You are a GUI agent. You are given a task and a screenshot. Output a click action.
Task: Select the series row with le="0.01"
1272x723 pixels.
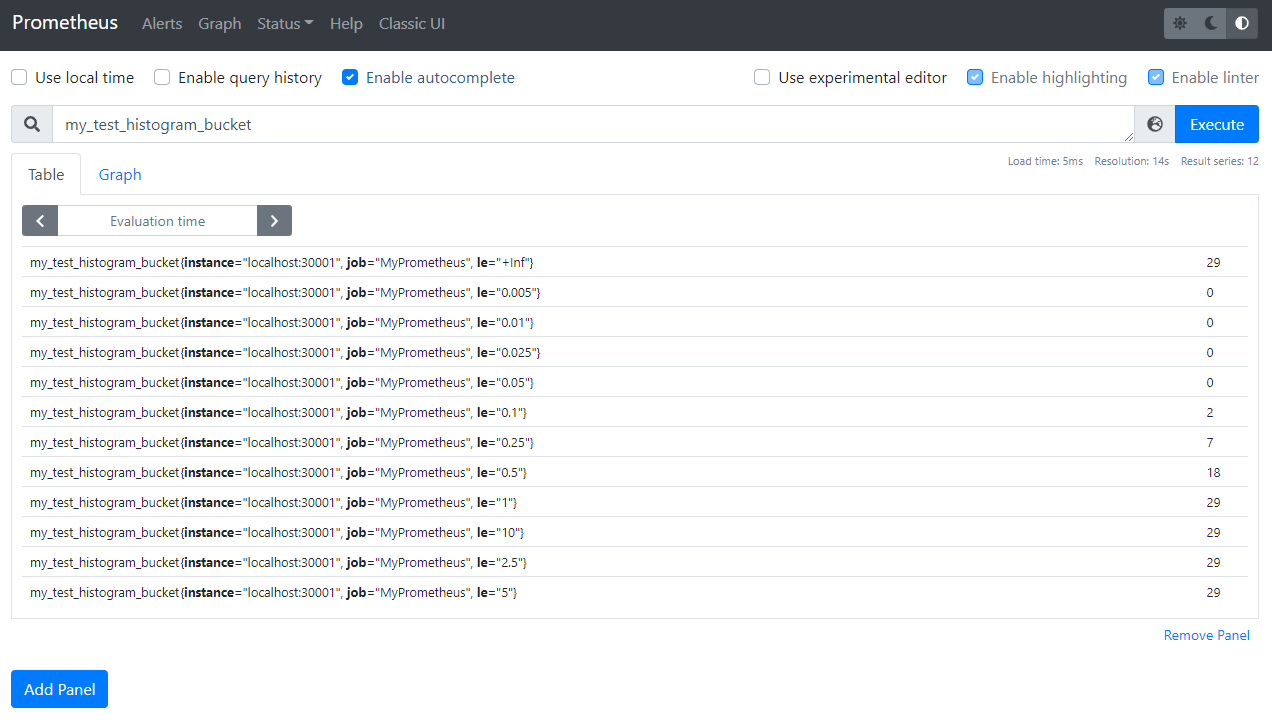click(x=635, y=322)
